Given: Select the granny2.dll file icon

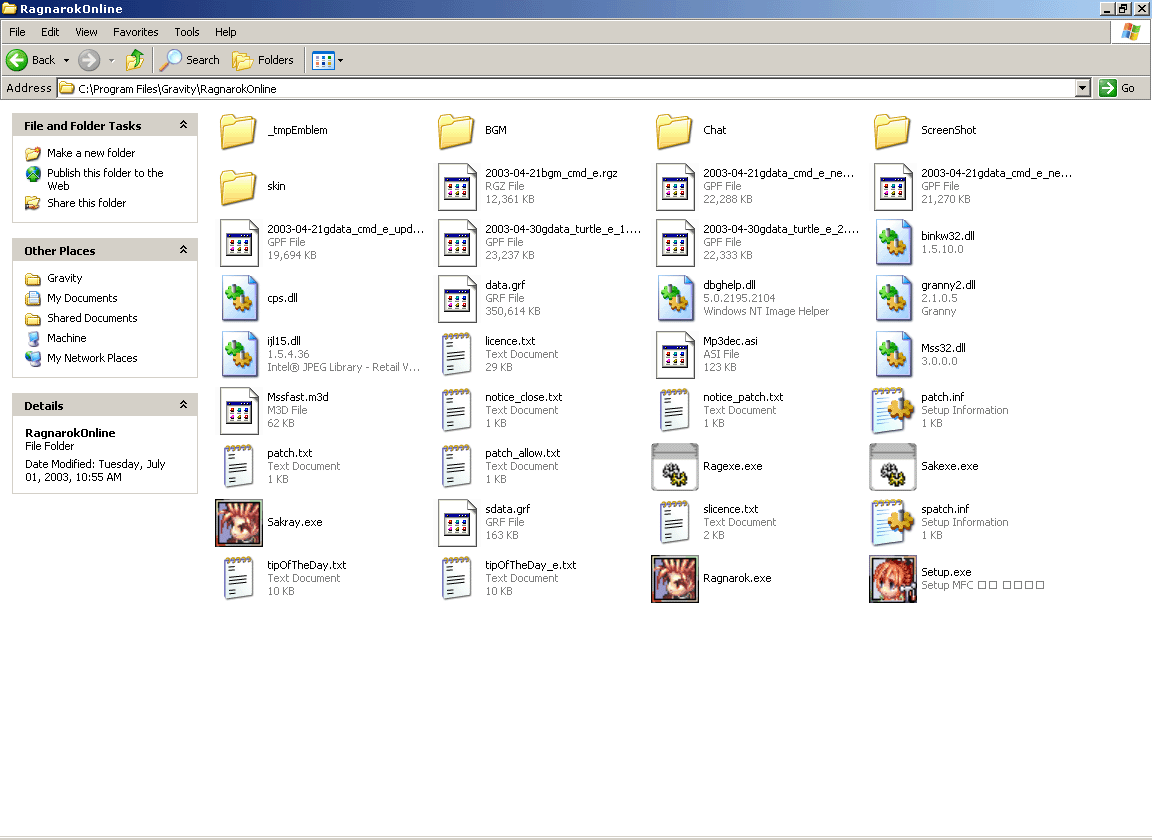Looking at the screenshot, I should (x=893, y=298).
